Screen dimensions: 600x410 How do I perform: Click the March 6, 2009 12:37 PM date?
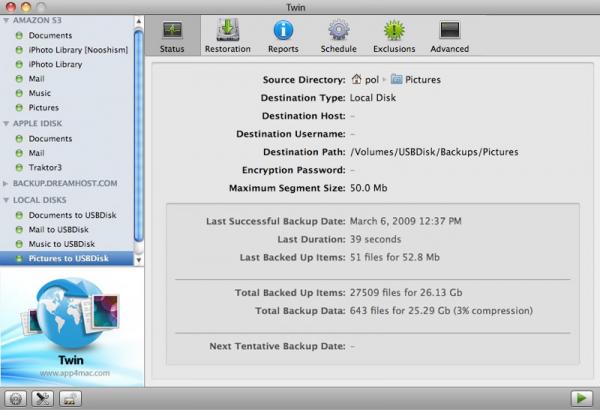point(406,221)
